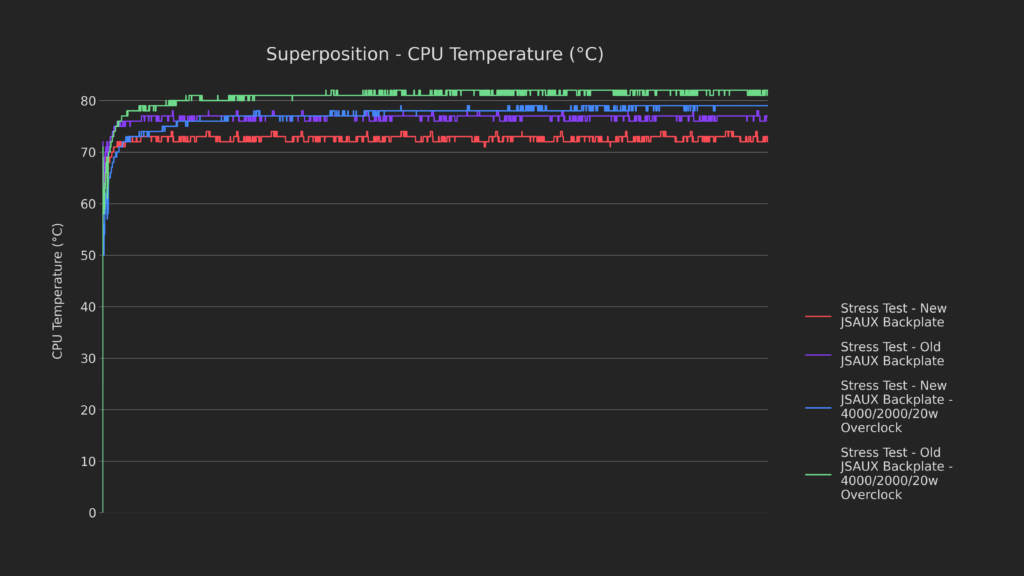Click the Superposition - CPU Temperature chart title
The image size is (1024, 576).
coord(434,54)
